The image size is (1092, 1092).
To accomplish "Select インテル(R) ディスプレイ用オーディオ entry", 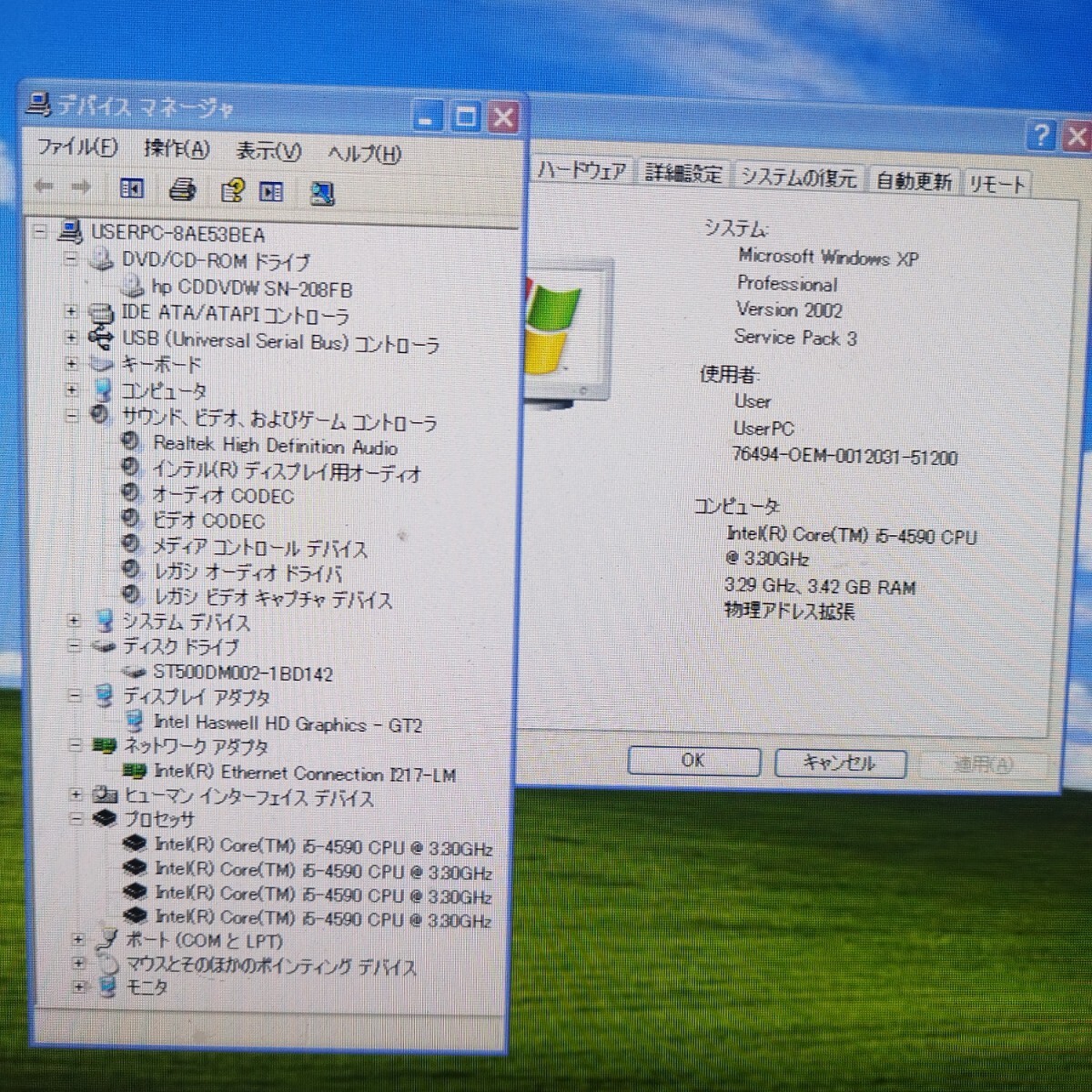I will pyautogui.click(x=287, y=471).
